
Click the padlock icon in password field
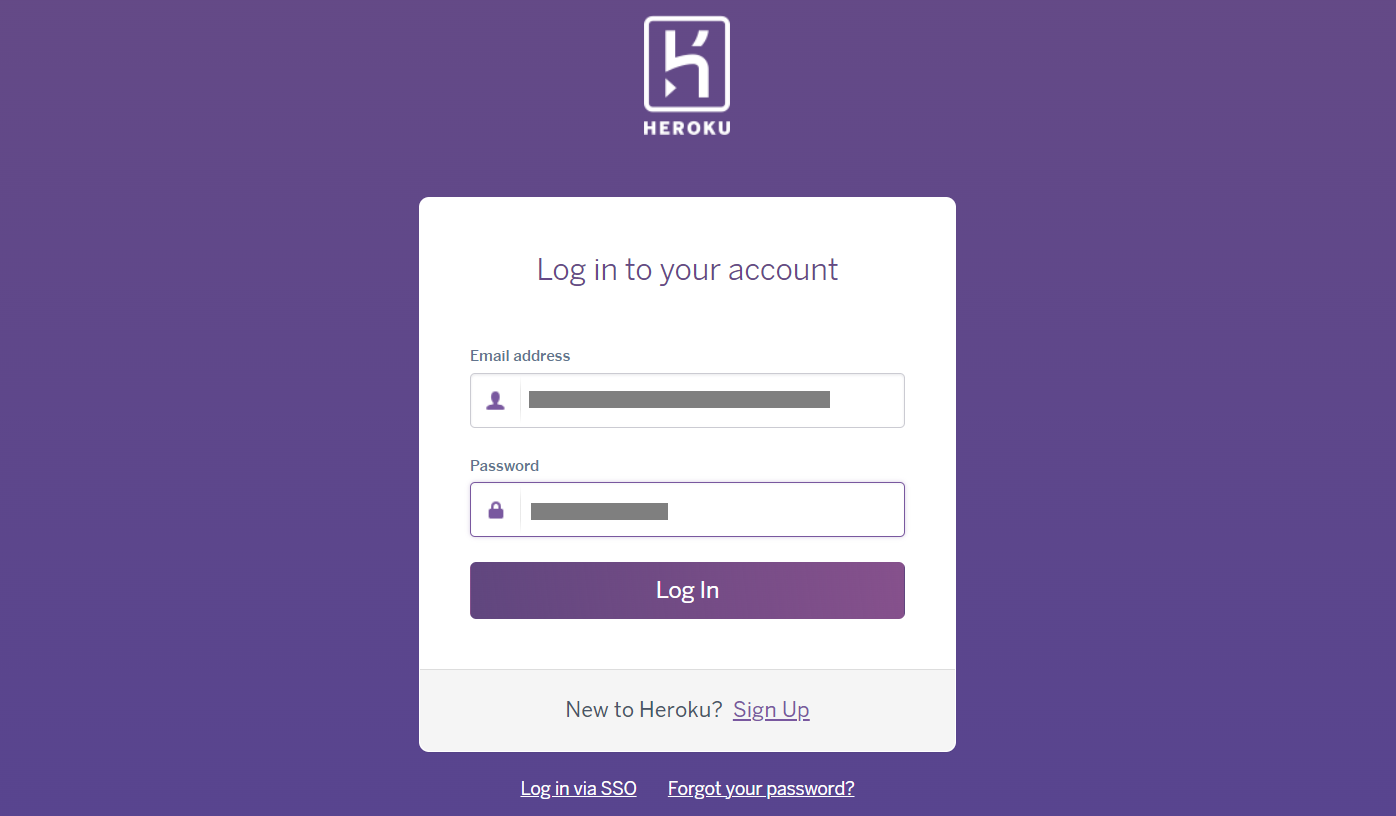click(495, 510)
